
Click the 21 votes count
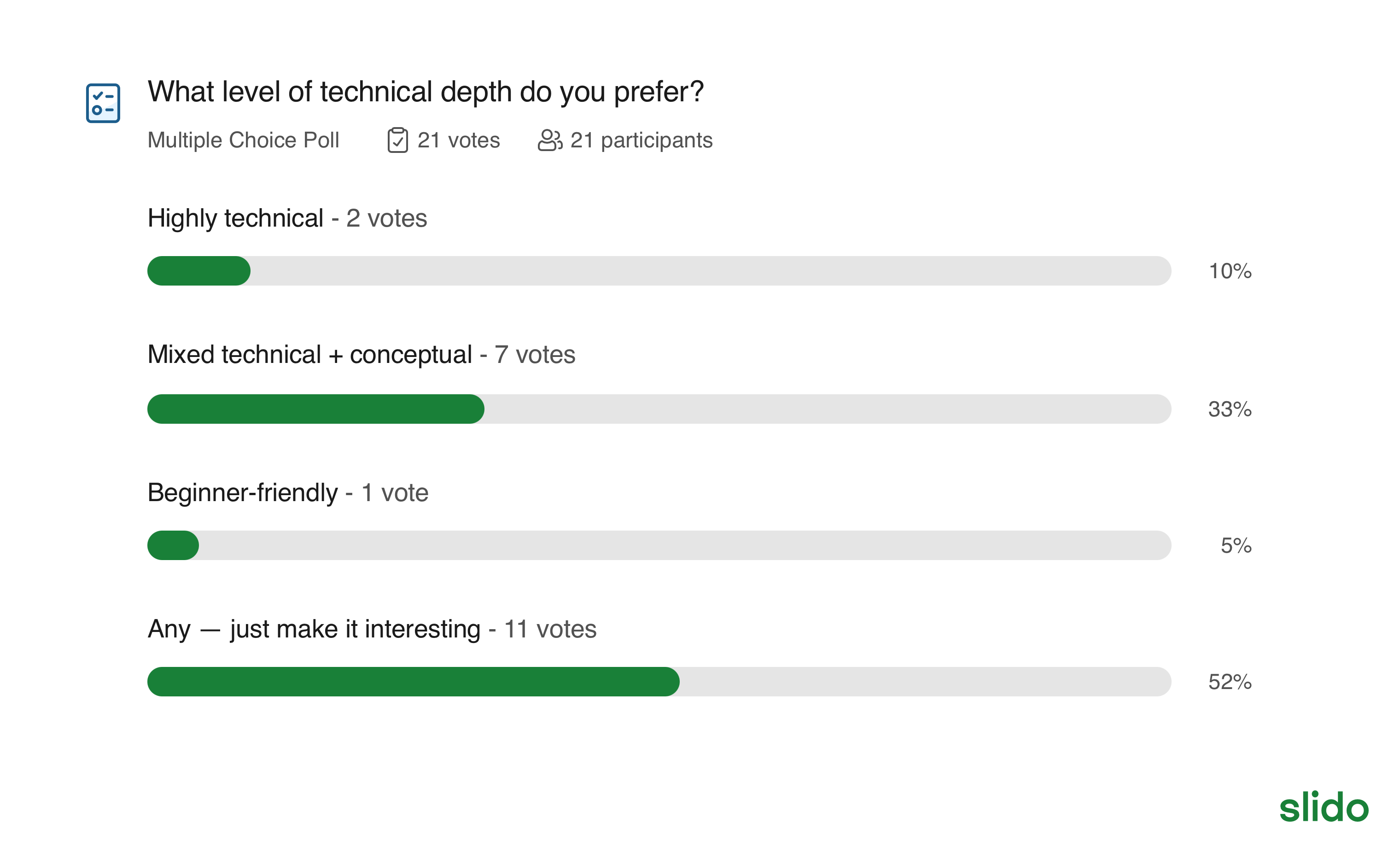pos(459,140)
